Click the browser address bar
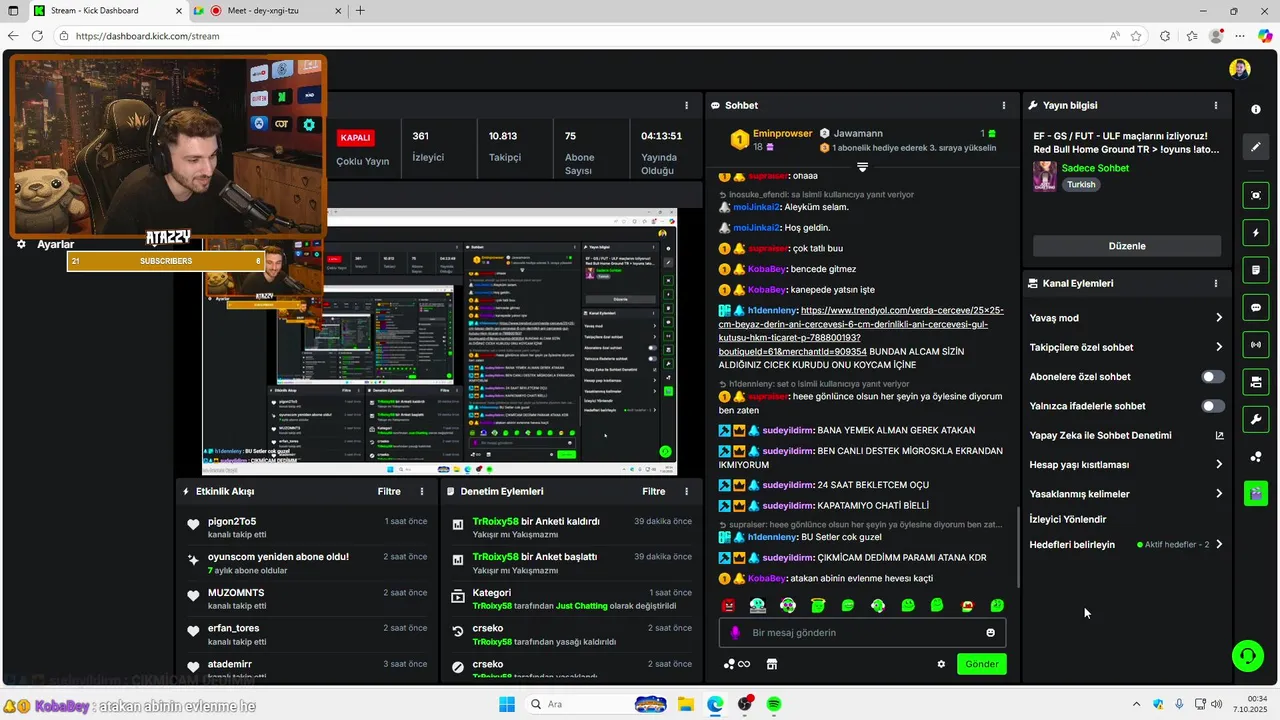1280x720 pixels. pos(580,36)
